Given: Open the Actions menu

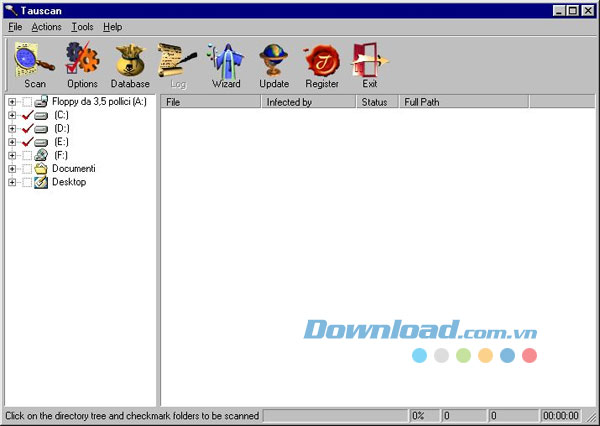Looking at the screenshot, I should click(x=46, y=27).
